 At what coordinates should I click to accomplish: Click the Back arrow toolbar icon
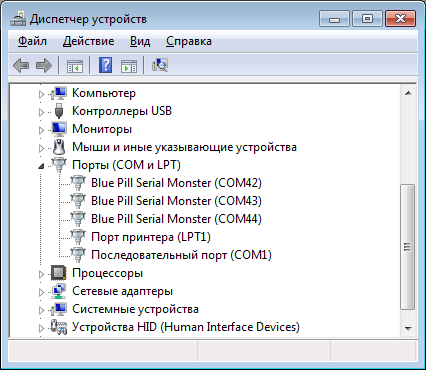(21, 65)
